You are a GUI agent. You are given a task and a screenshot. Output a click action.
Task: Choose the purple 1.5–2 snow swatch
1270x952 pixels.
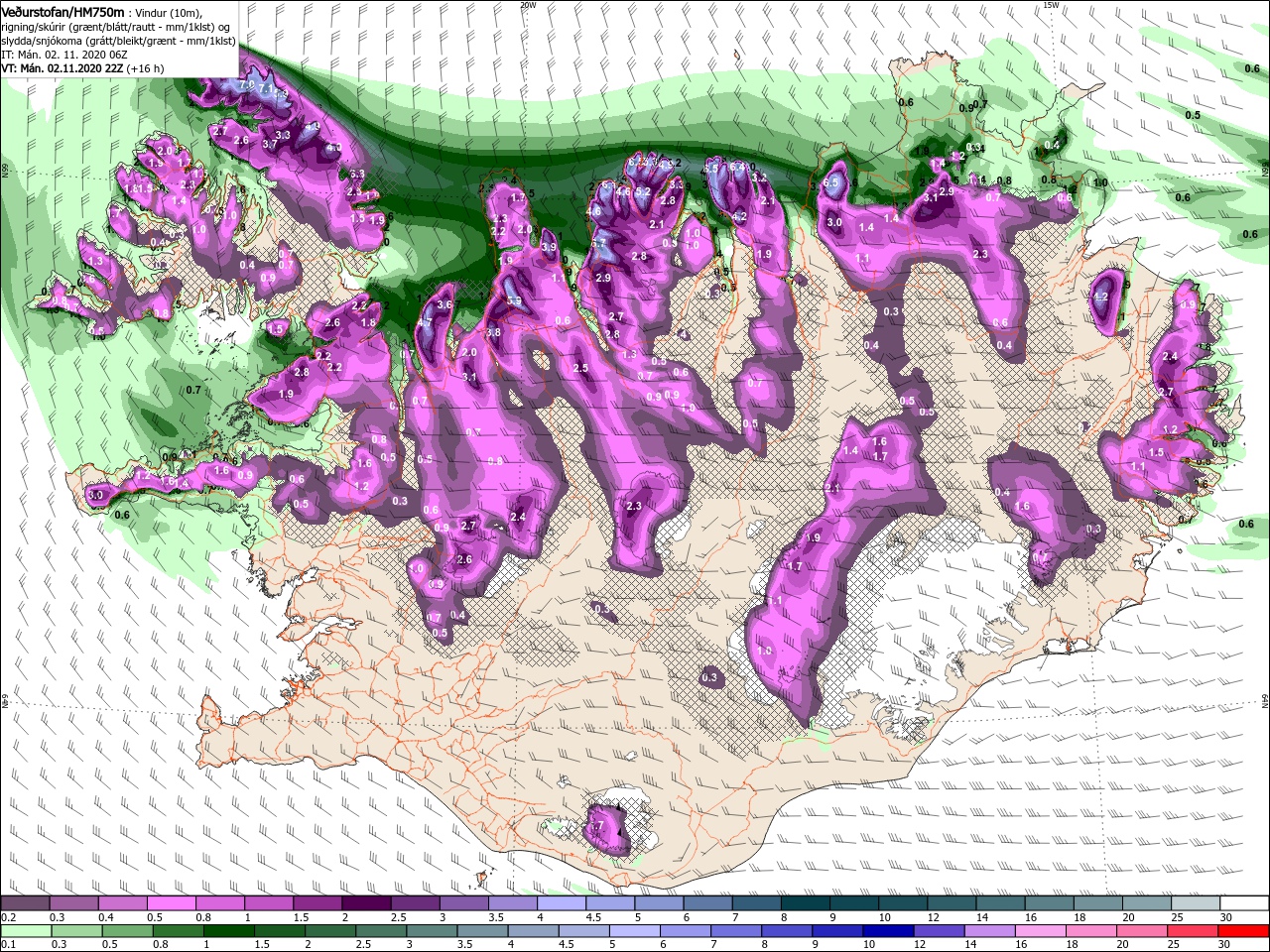pyautogui.click(x=317, y=903)
